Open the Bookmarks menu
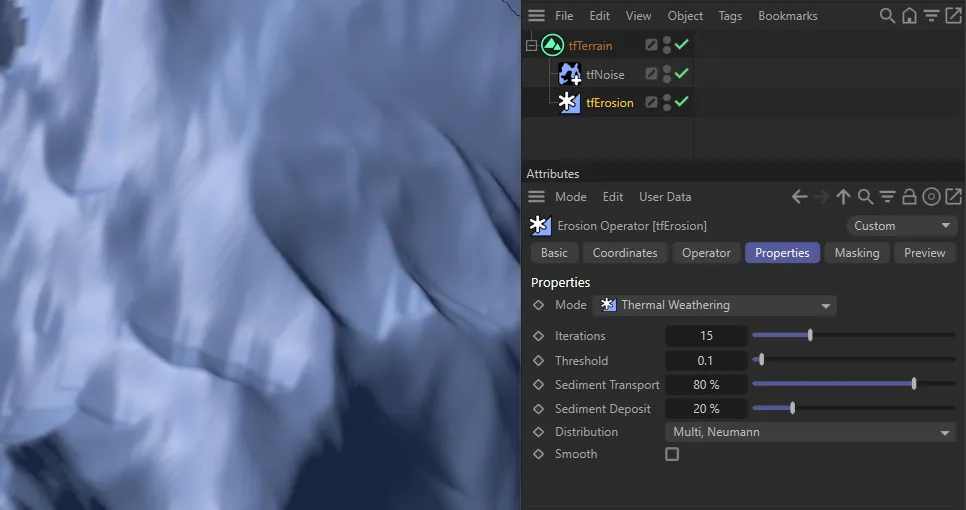The height and width of the screenshot is (510, 966). (x=788, y=16)
